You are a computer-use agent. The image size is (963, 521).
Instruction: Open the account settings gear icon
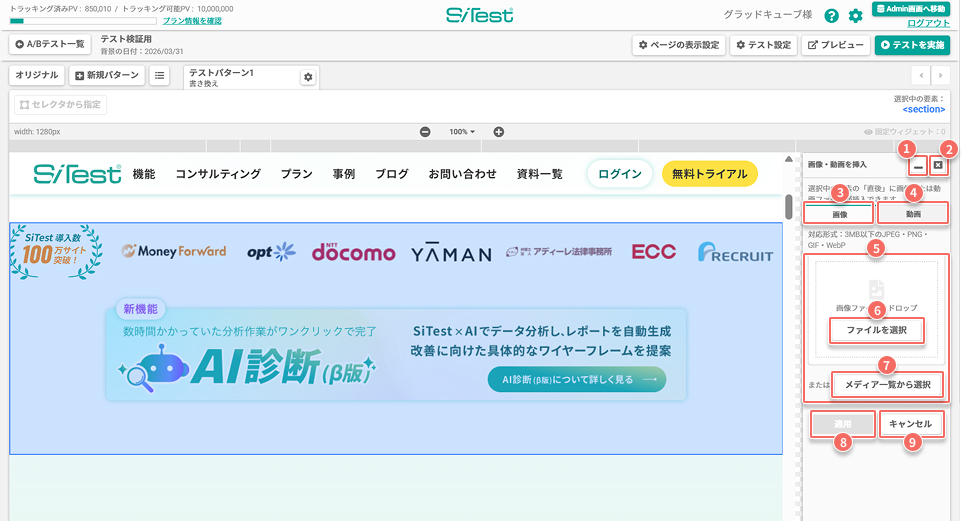[856, 16]
